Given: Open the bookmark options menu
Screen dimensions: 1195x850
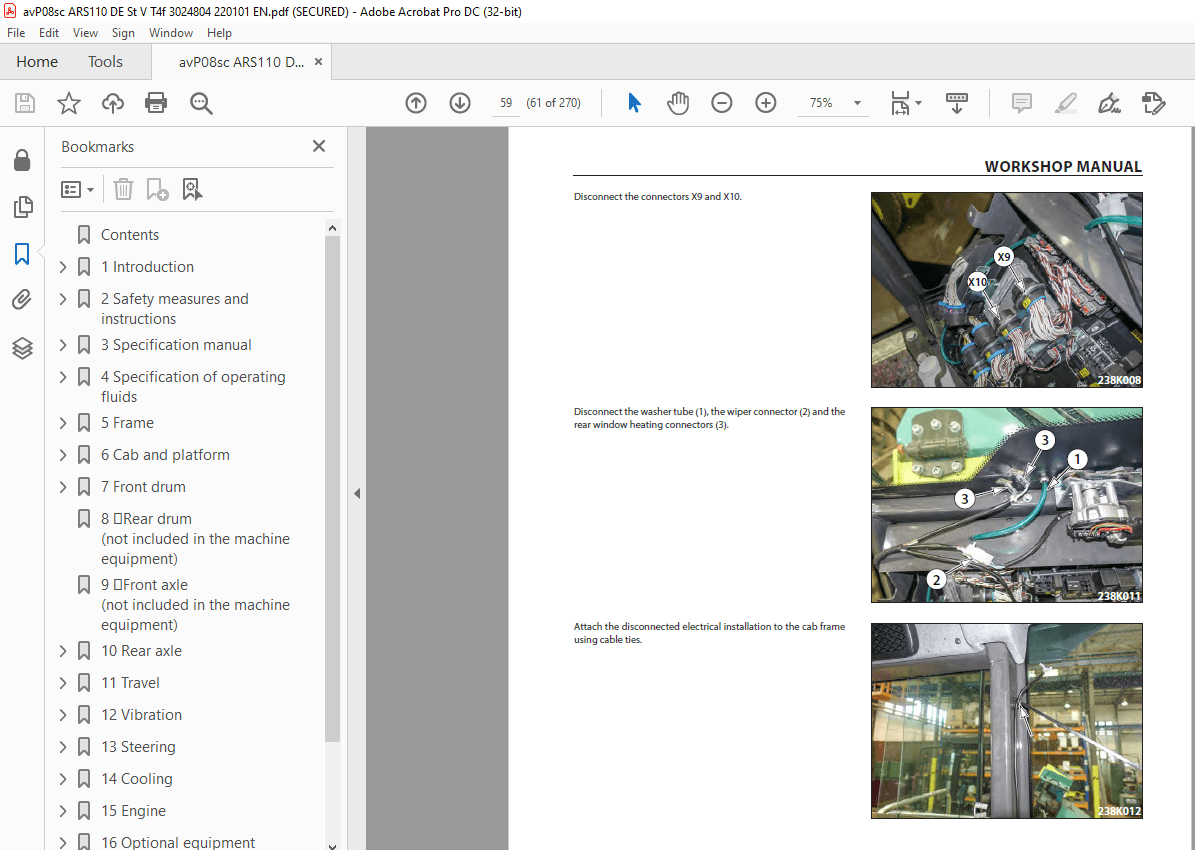Looking at the screenshot, I should click(x=77, y=189).
